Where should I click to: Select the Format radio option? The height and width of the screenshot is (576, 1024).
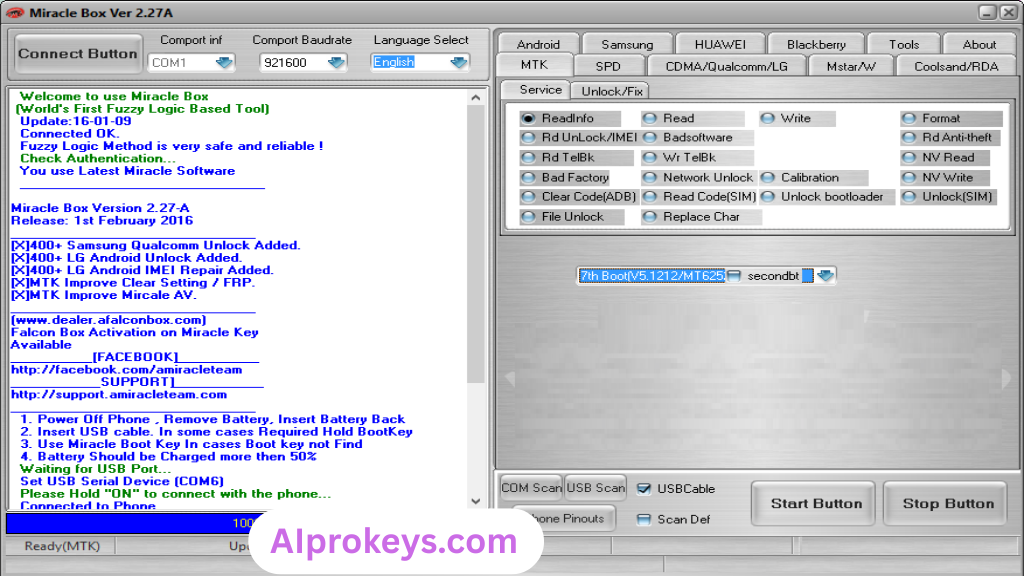point(951,118)
